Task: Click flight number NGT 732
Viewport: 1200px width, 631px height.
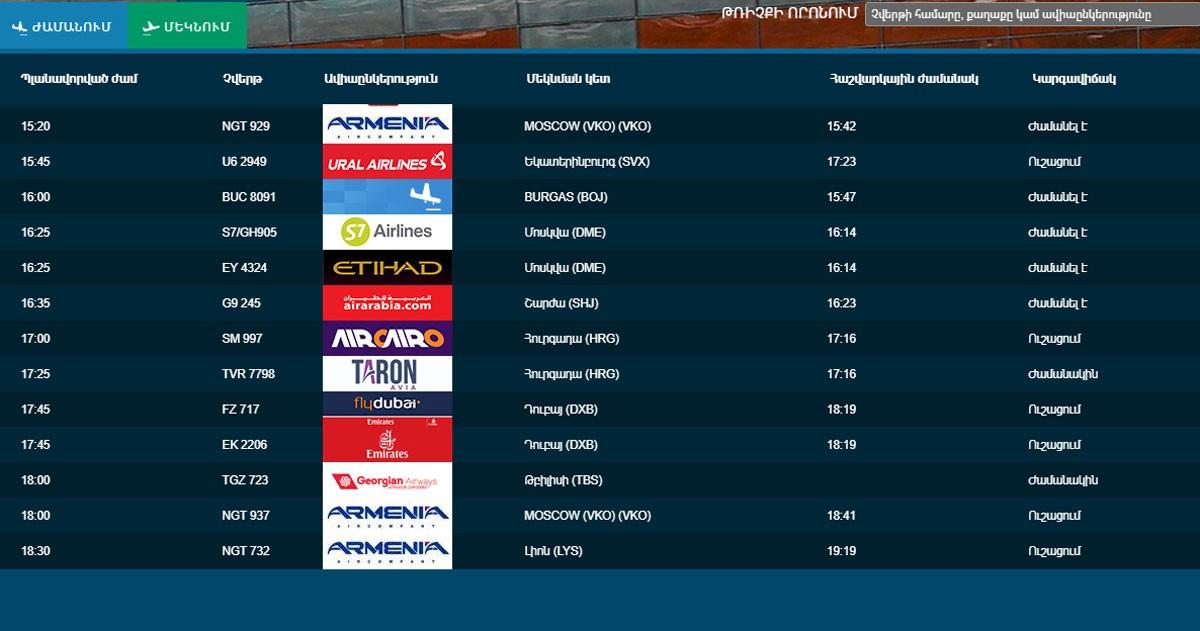Action: tap(245, 551)
